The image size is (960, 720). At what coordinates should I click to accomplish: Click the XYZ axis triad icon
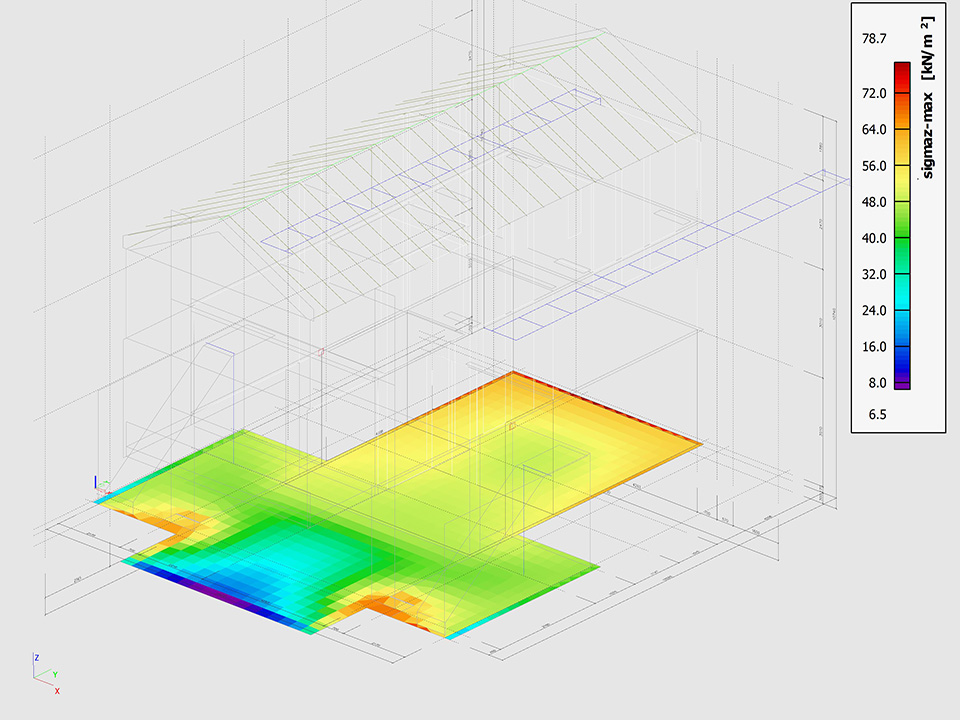(45, 672)
